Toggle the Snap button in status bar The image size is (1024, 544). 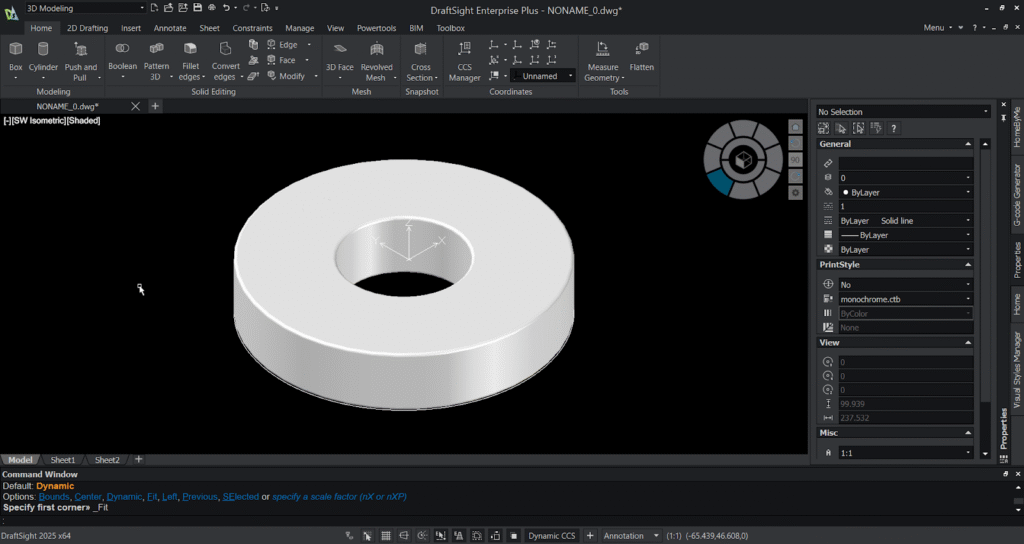[368, 536]
